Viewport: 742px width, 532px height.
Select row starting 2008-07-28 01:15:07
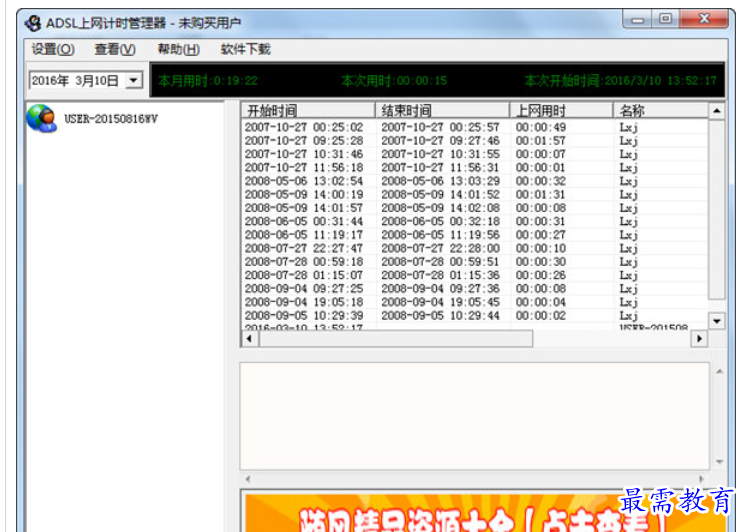click(475, 275)
